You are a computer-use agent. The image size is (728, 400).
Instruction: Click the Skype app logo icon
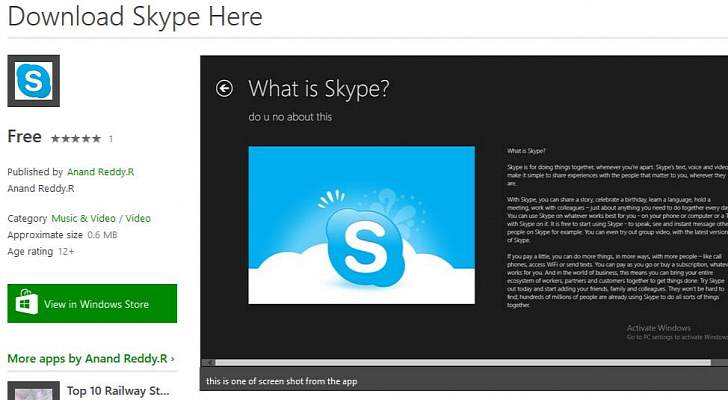tap(33, 81)
